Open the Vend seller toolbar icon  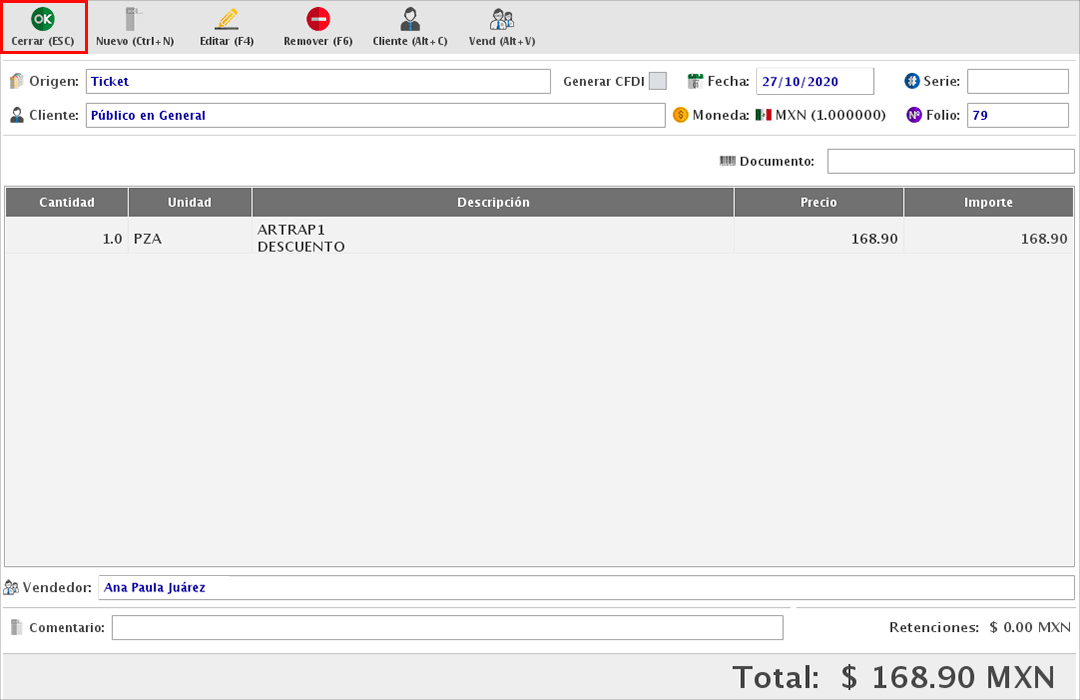coord(502,19)
